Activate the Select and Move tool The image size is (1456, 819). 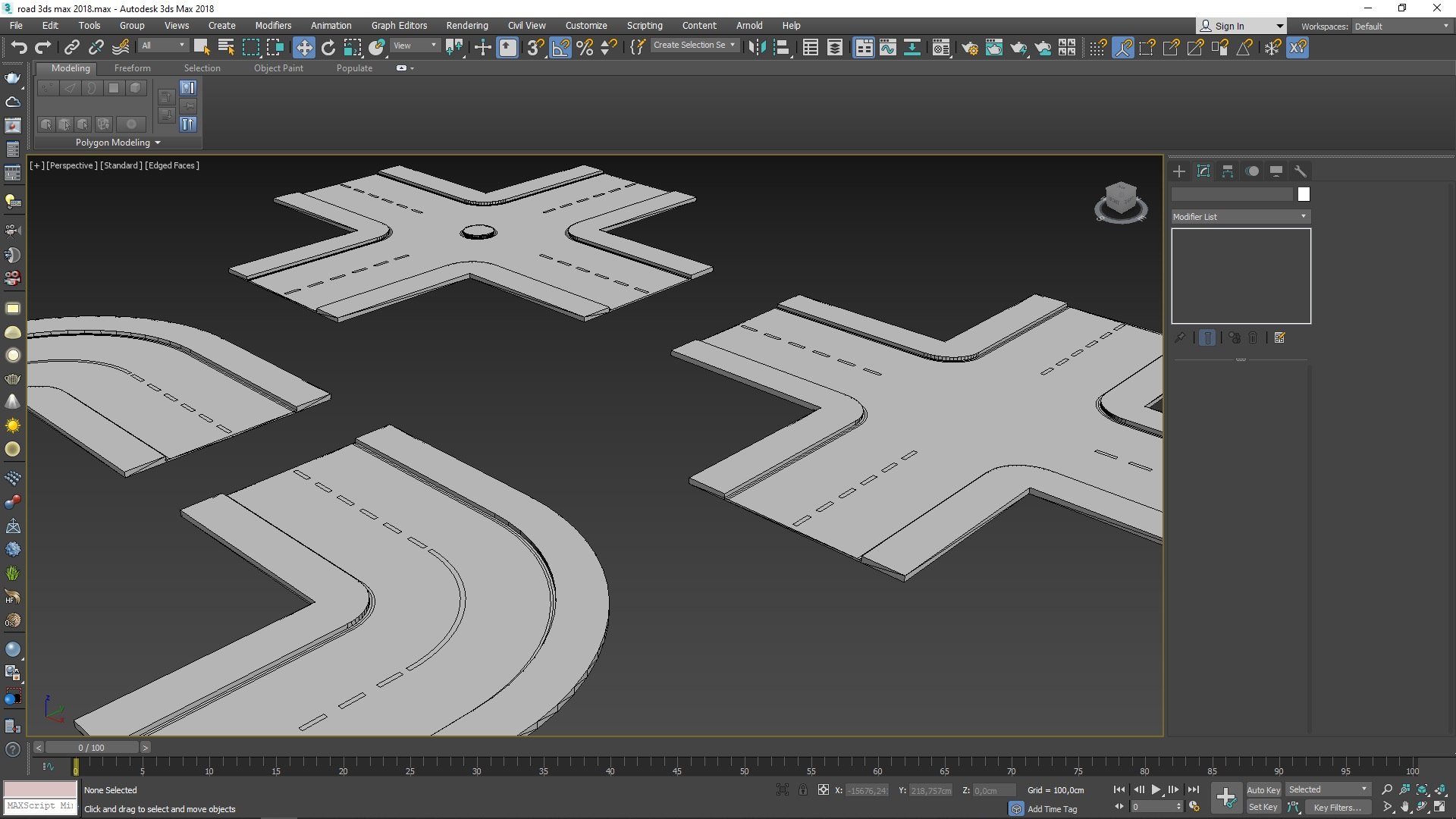[303, 48]
